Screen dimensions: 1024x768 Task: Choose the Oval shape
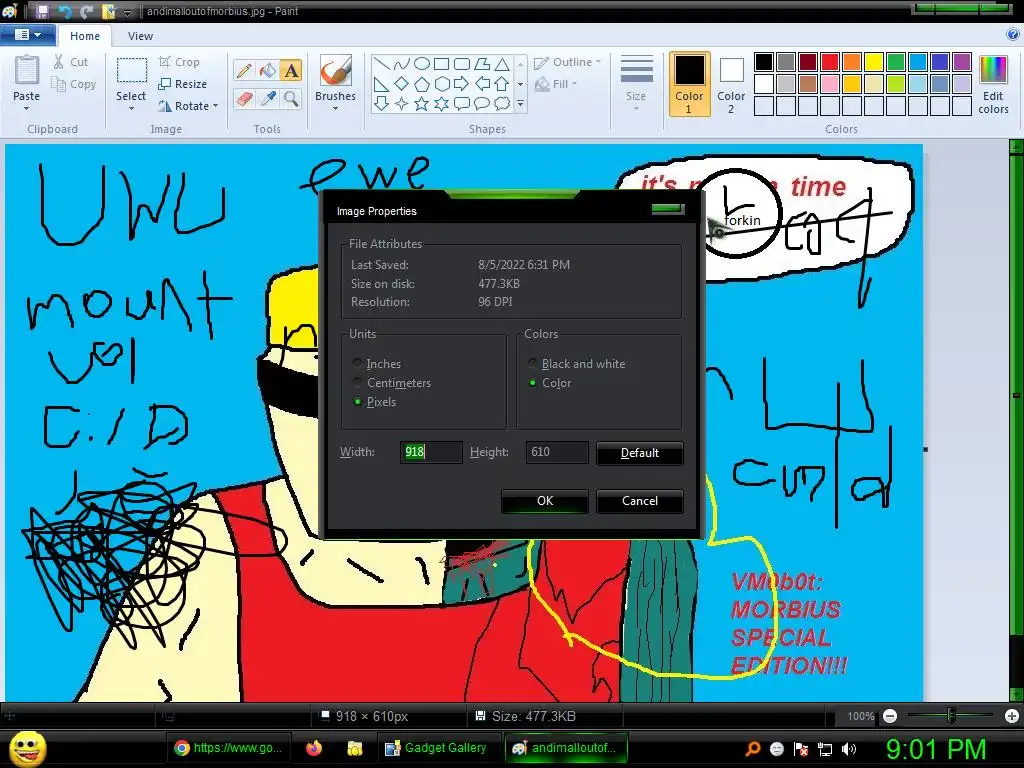pos(422,64)
